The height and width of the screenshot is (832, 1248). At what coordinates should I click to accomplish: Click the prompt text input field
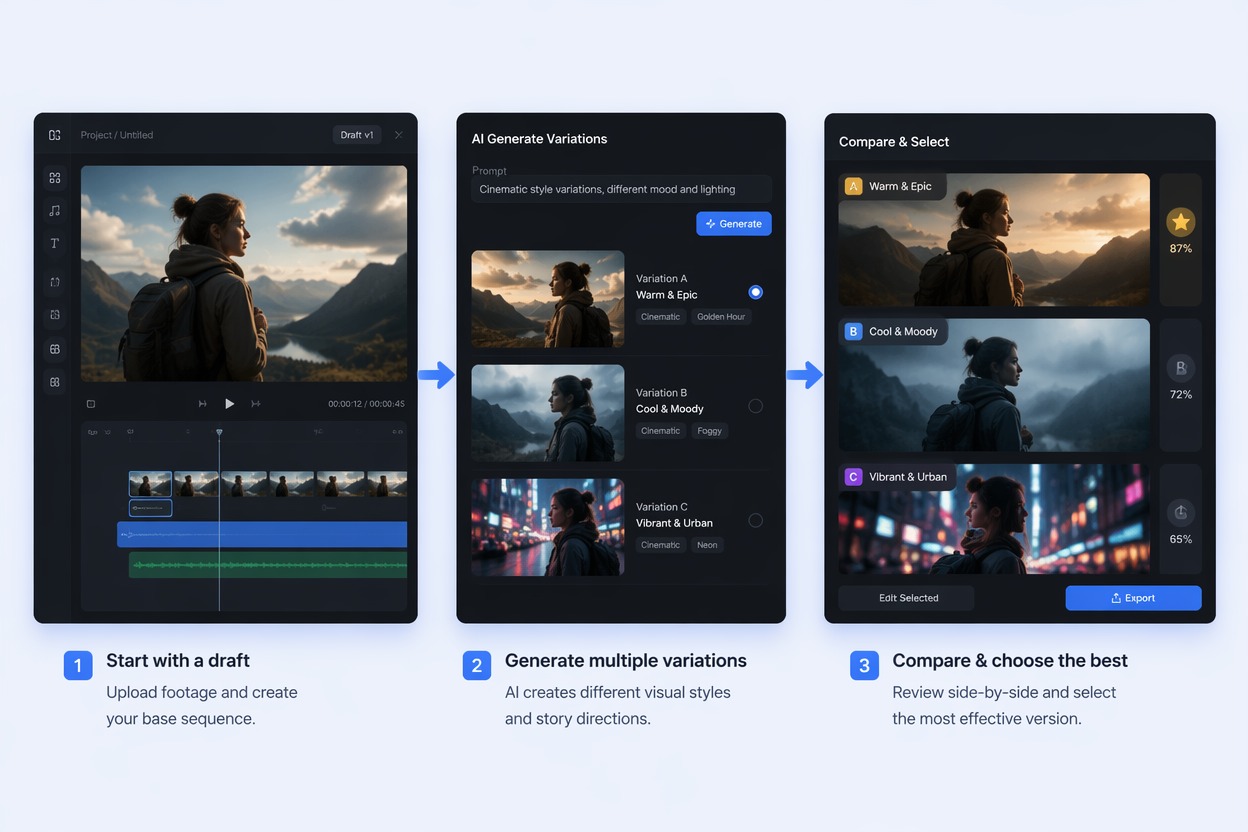(x=621, y=189)
